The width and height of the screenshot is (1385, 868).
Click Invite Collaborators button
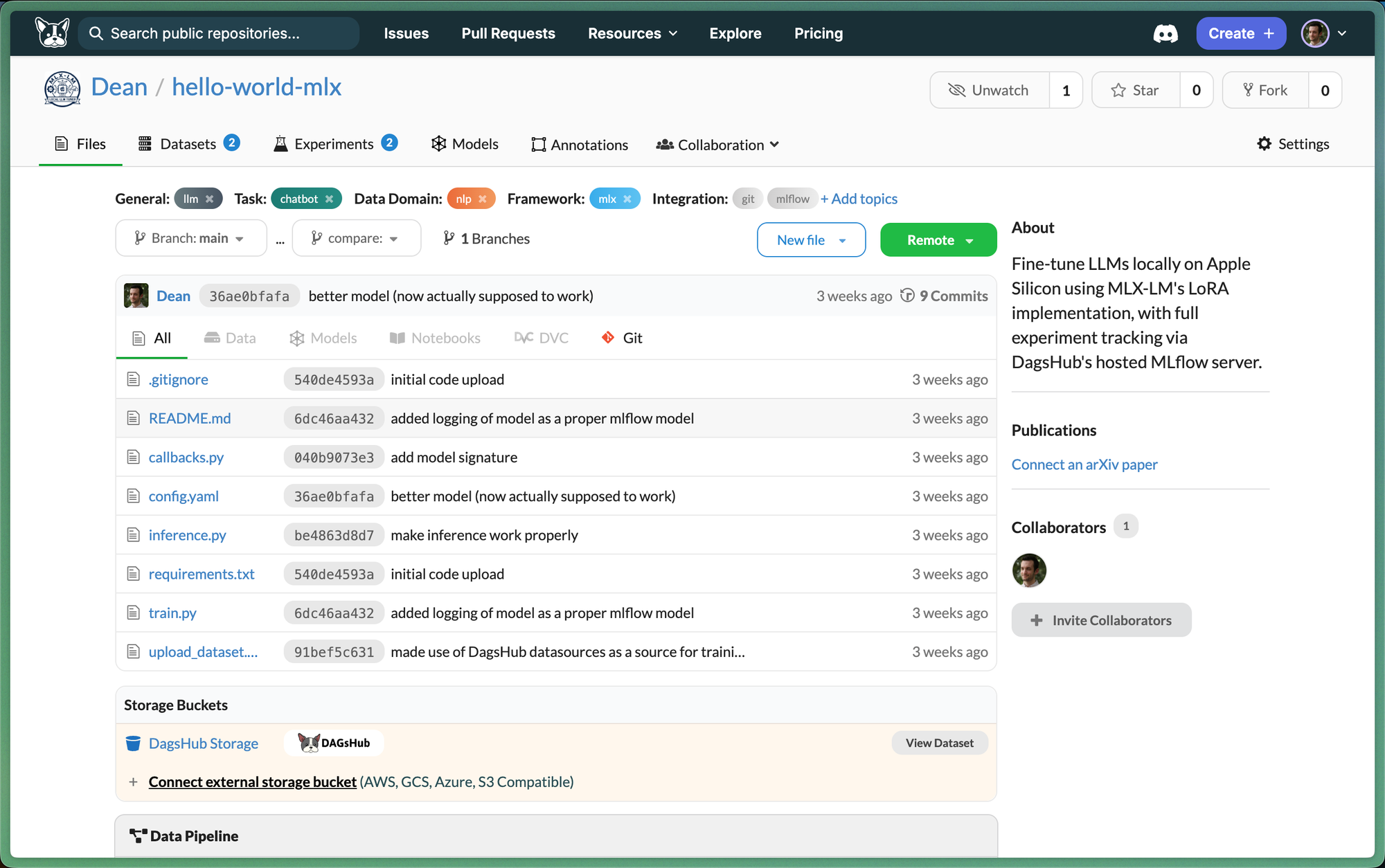[x=1101, y=620]
